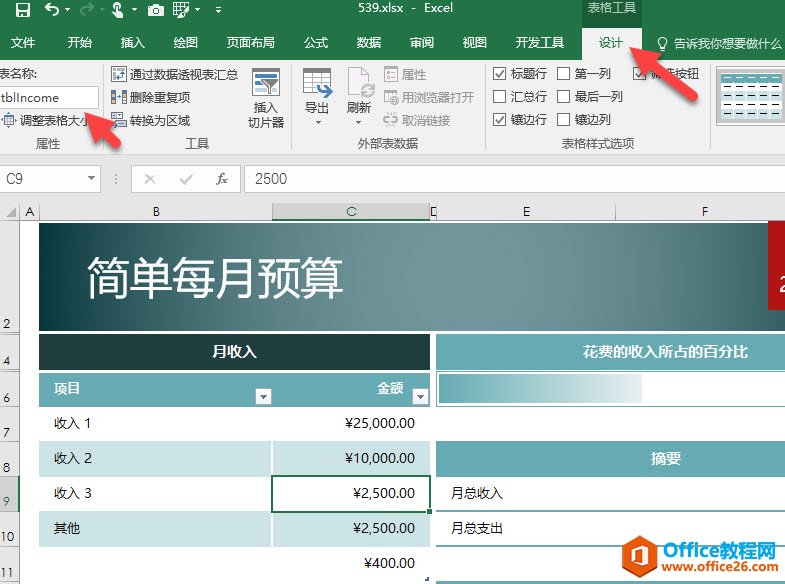Click the insert function fx icon
Screen dimensions: 785x584
tap(222, 179)
